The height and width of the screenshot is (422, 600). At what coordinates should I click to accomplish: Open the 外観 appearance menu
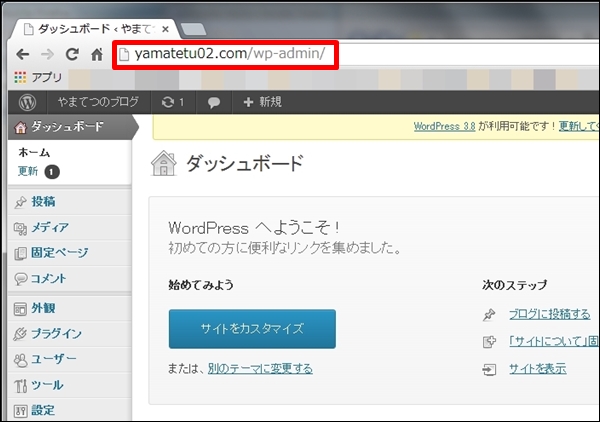43,308
